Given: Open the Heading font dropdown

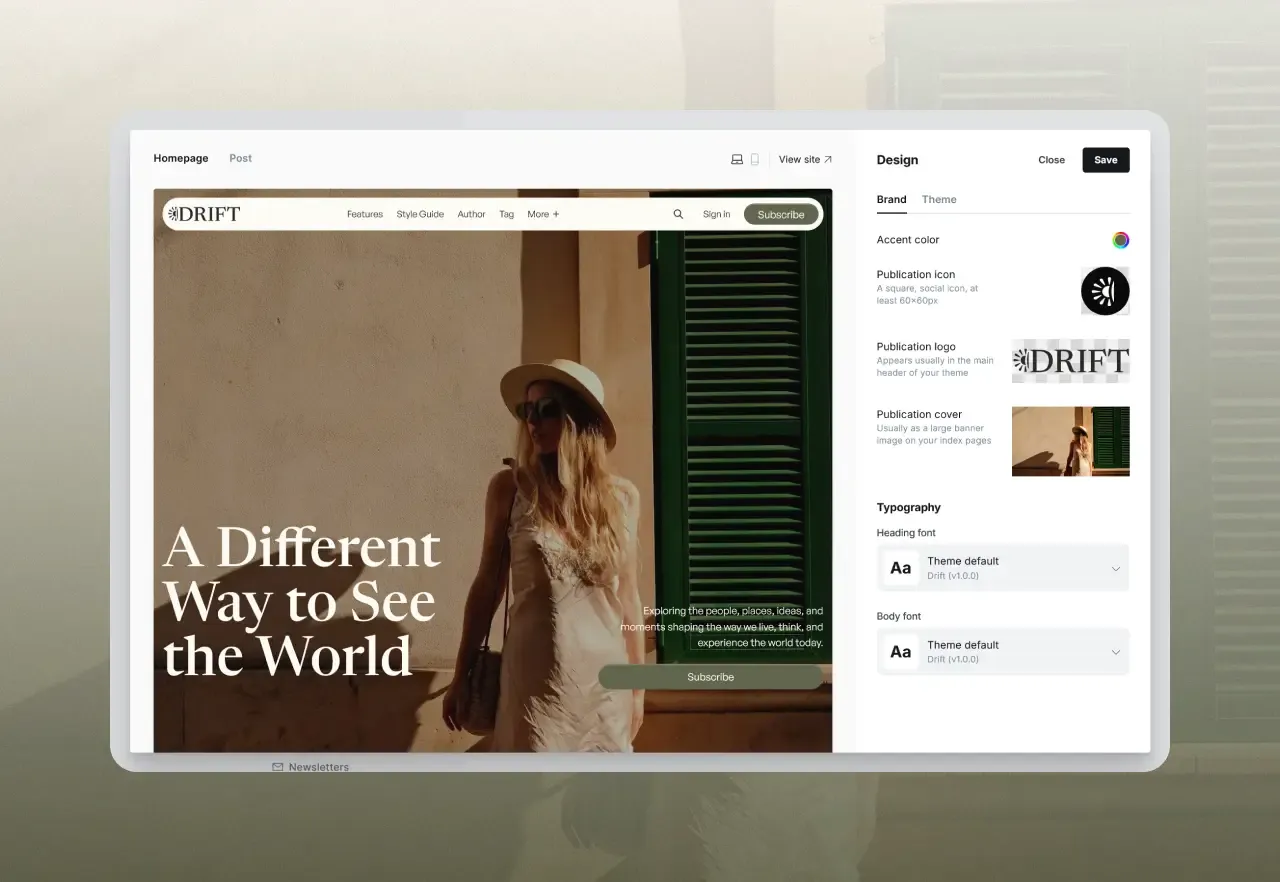Looking at the screenshot, I should [1003, 568].
